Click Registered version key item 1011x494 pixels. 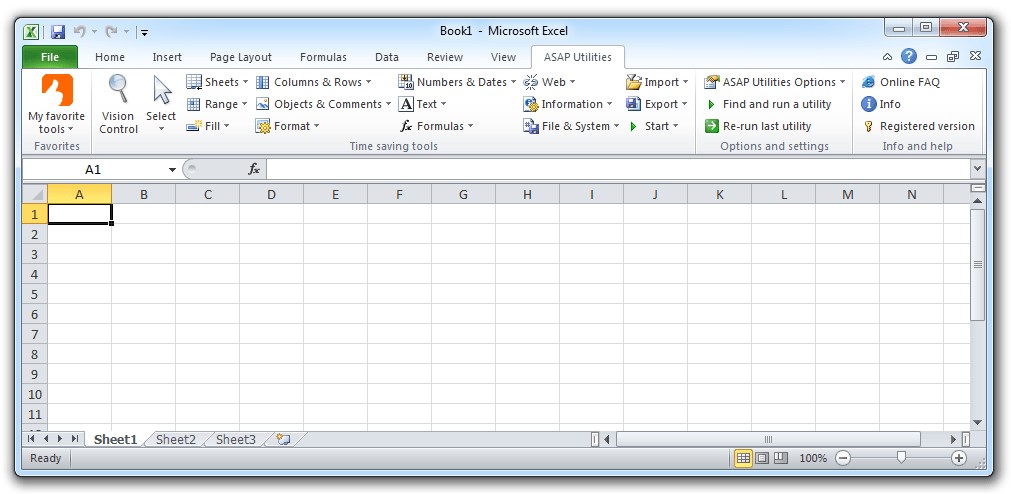pos(919,126)
